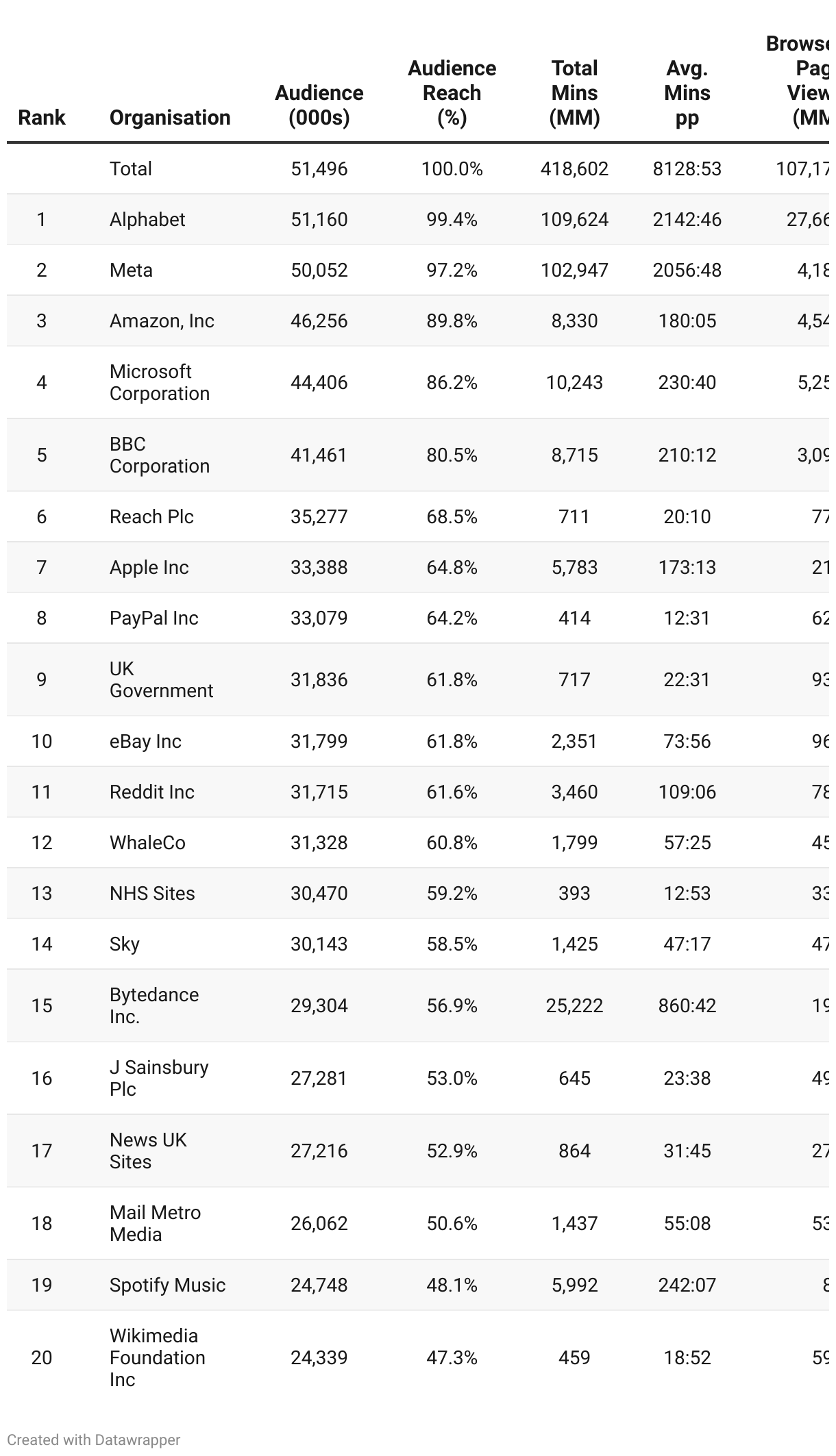Select the Wikimedia Foundation Inc cell
The height and width of the screenshot is (1456, 836).
tap(157, 1357)
